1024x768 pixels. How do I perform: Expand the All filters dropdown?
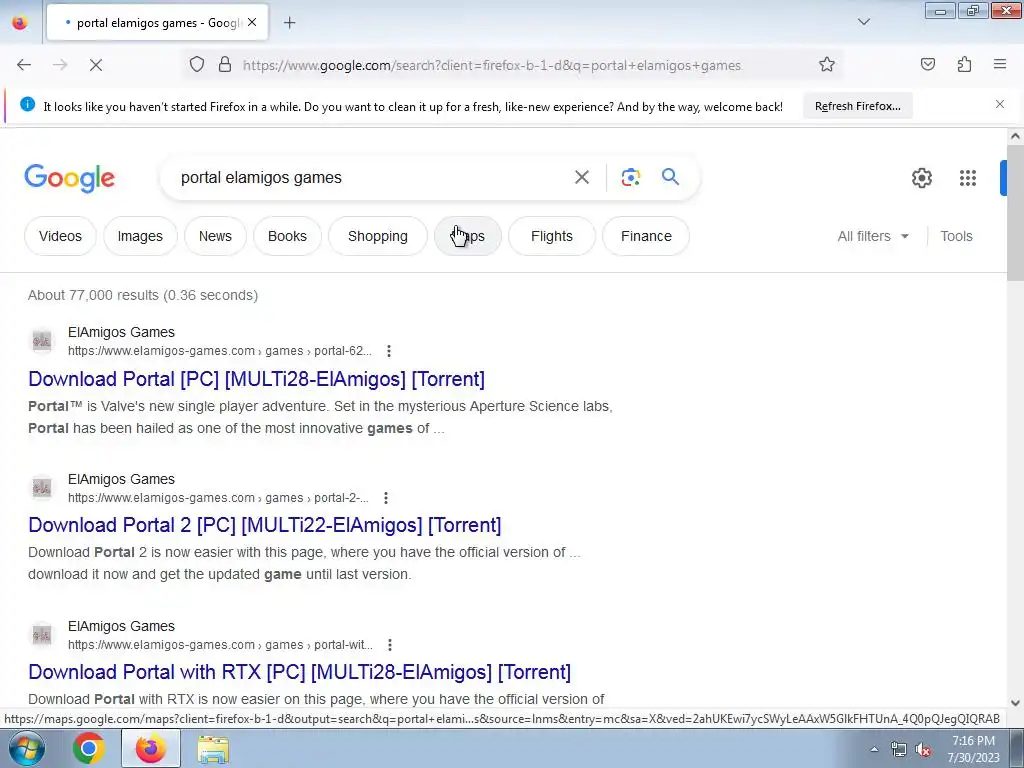pyautogui.click(x=873, y=236)
